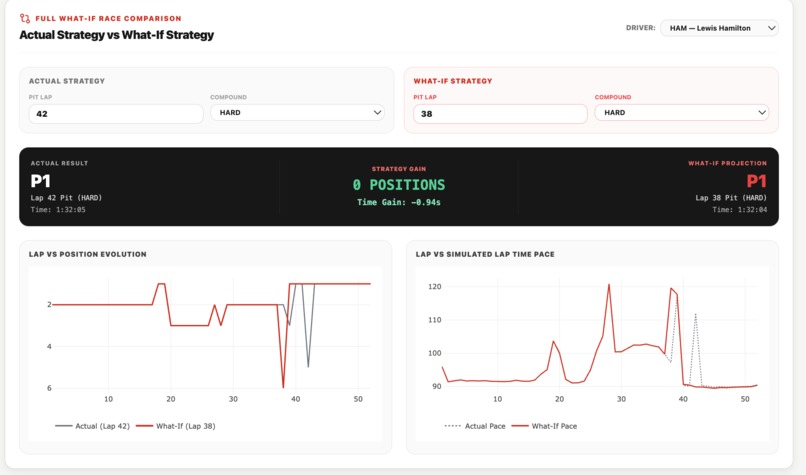This screenshot has width=806, height=475.
Task: Open the Actual Strategy compound dropdown
Action: [x=297, y=113]
